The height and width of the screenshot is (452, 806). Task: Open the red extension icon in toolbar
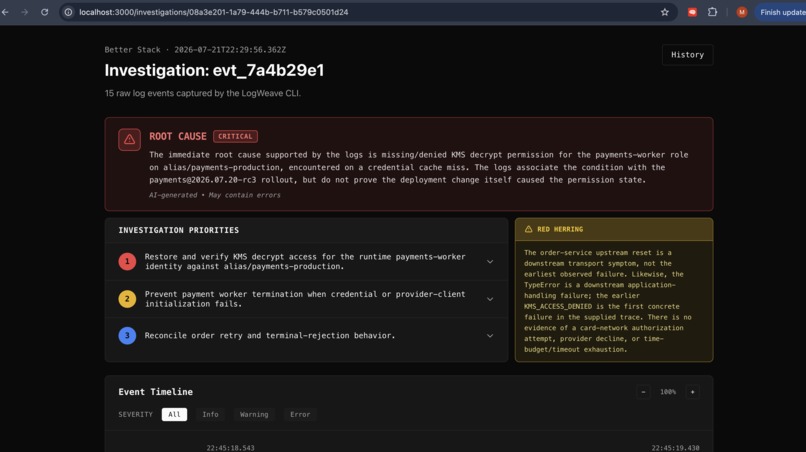pos(692,12)
